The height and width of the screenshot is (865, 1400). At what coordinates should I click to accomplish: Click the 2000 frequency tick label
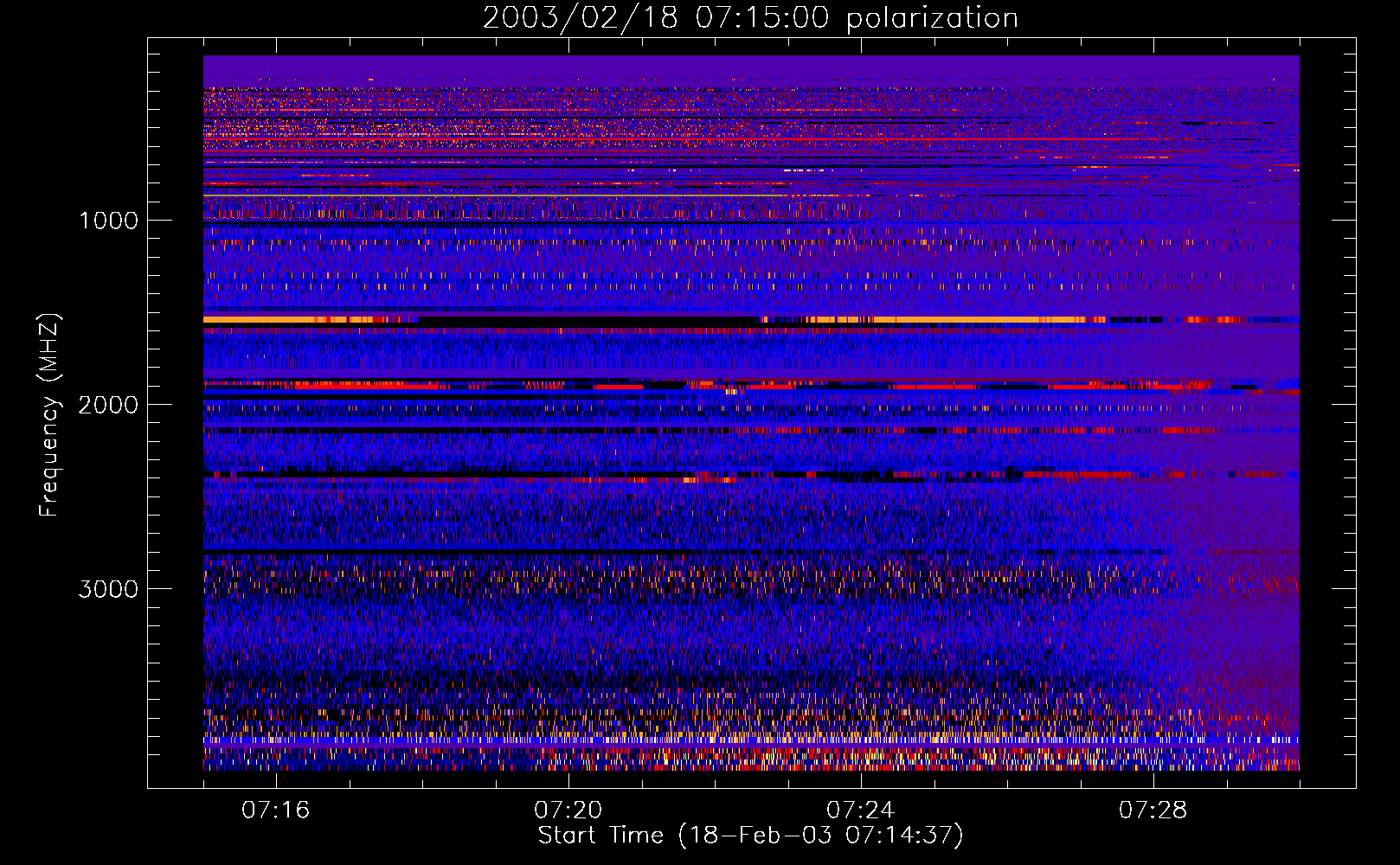click(108, 405)
